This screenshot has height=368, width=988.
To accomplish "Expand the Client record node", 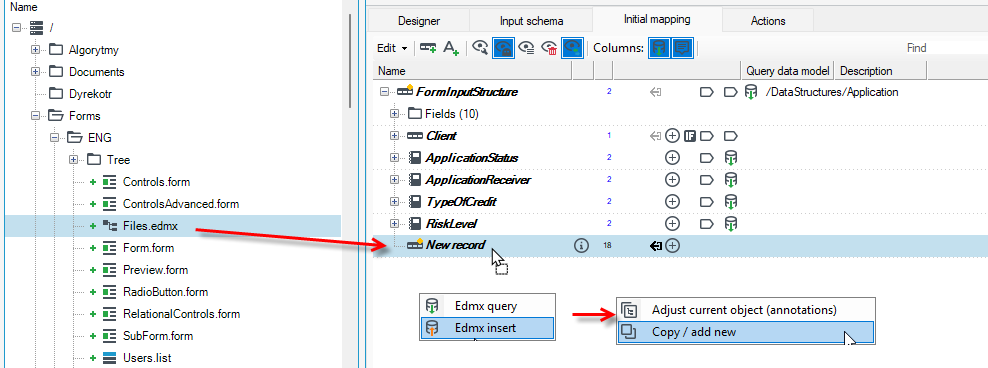I will [395, 135].
